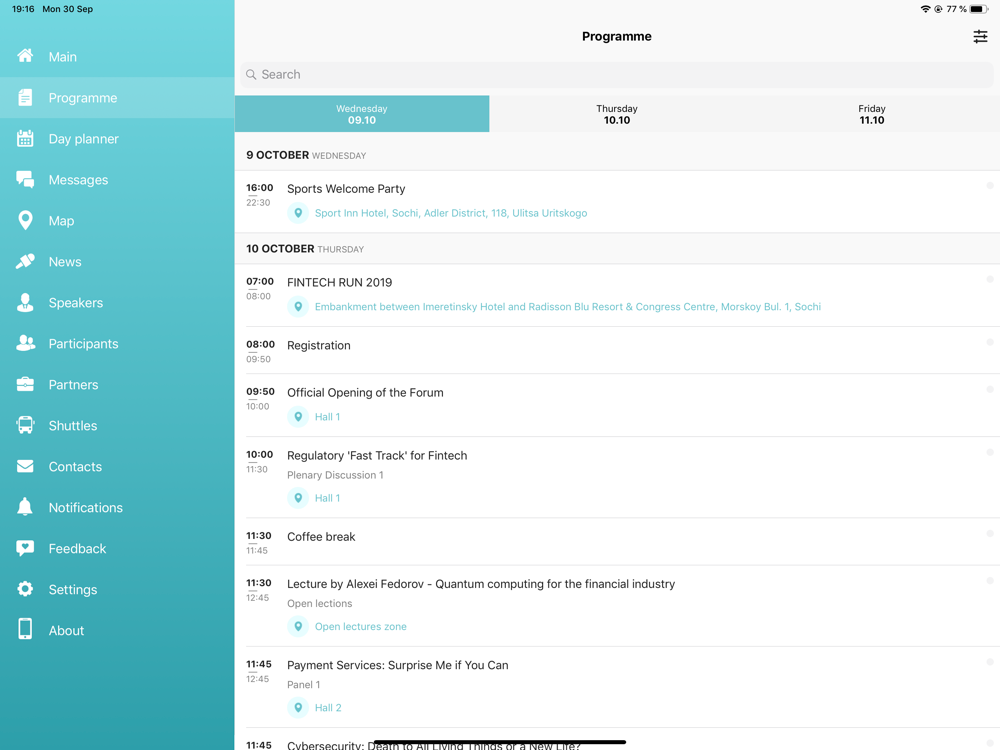Open Embankment between Imeretinsky Hotel link

click(568, 307)
